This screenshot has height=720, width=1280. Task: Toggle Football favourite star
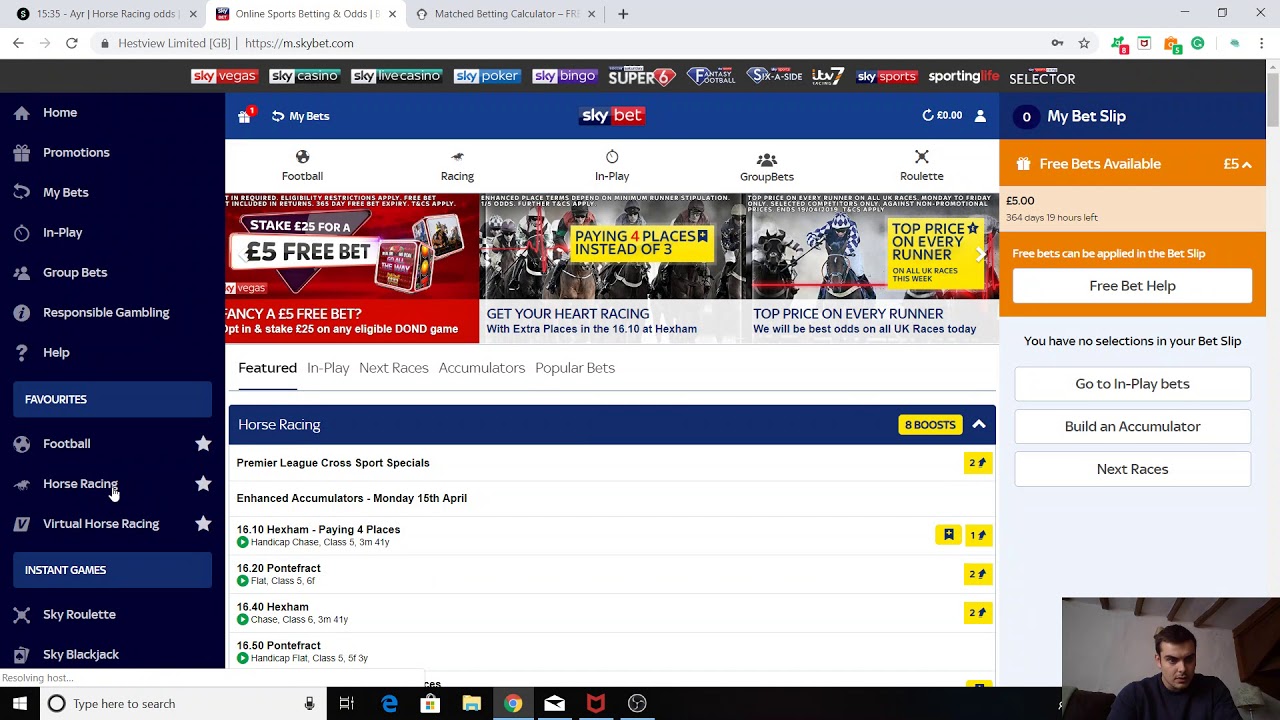coord(203,443)
